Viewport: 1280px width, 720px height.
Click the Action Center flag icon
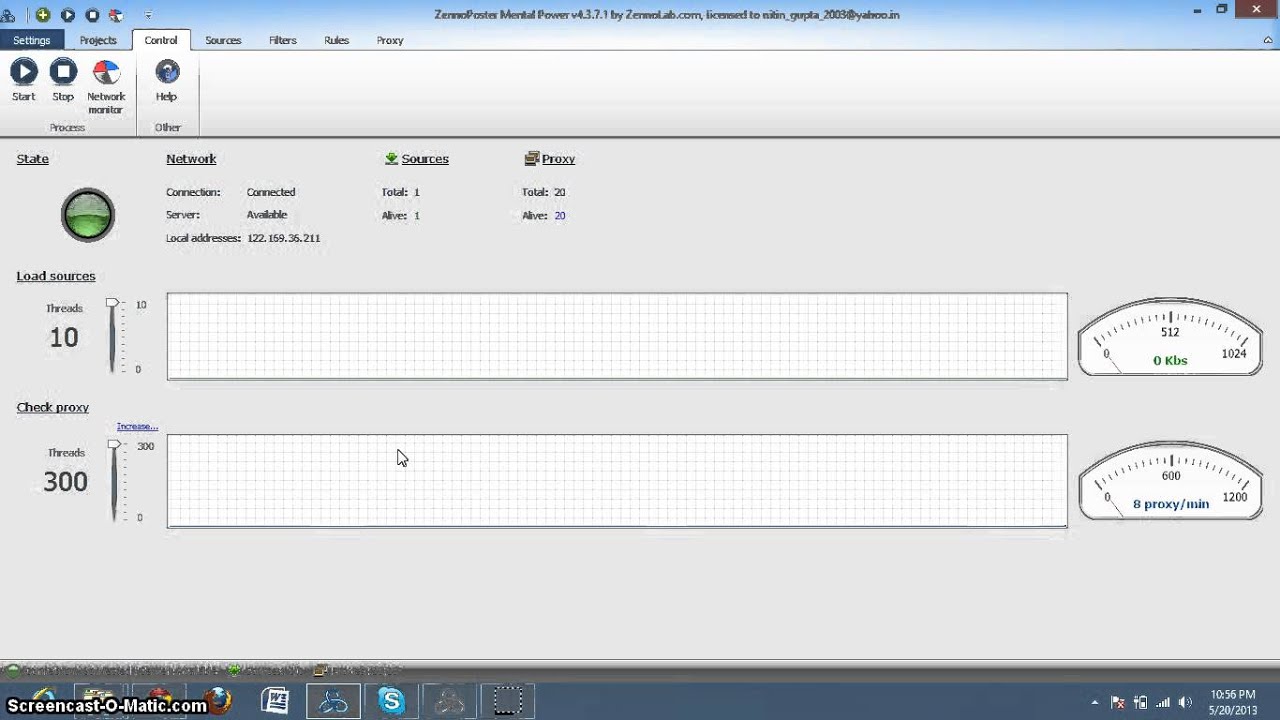[1118, 702]
